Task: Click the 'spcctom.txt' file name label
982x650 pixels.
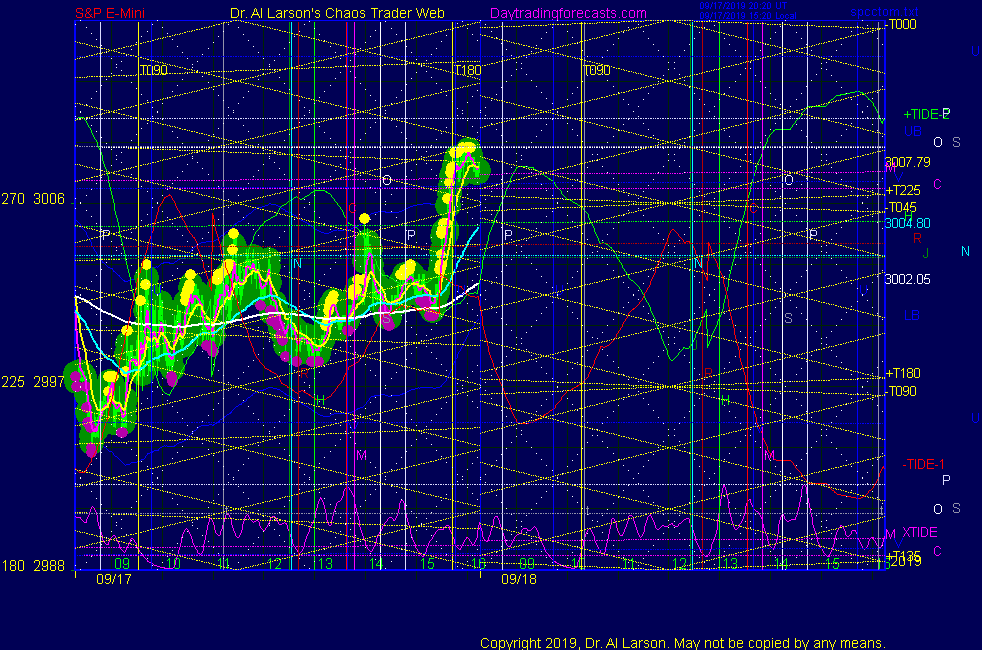Action: point(884,12)
